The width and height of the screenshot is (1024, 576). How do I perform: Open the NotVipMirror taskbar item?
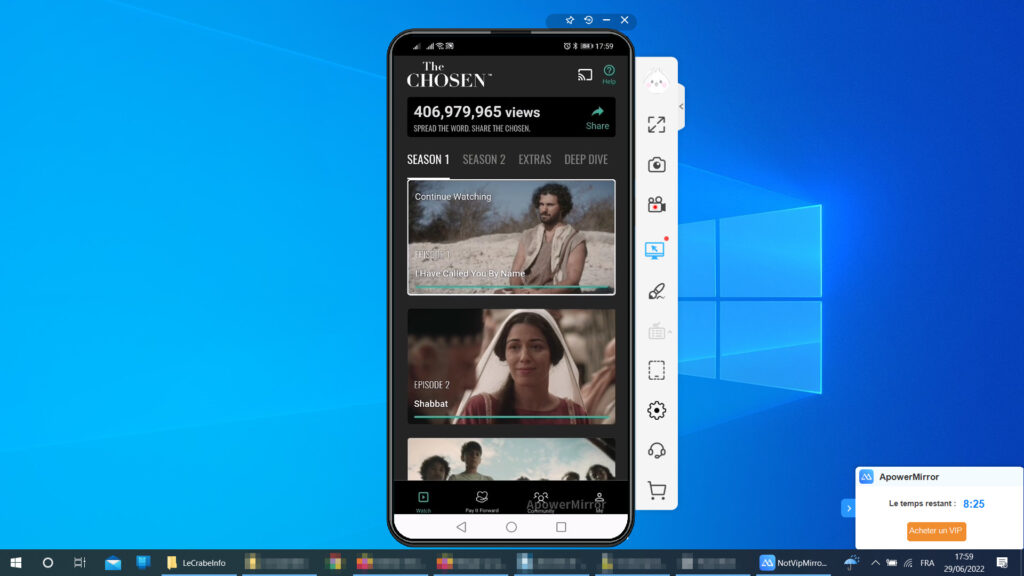coord(793,562)
